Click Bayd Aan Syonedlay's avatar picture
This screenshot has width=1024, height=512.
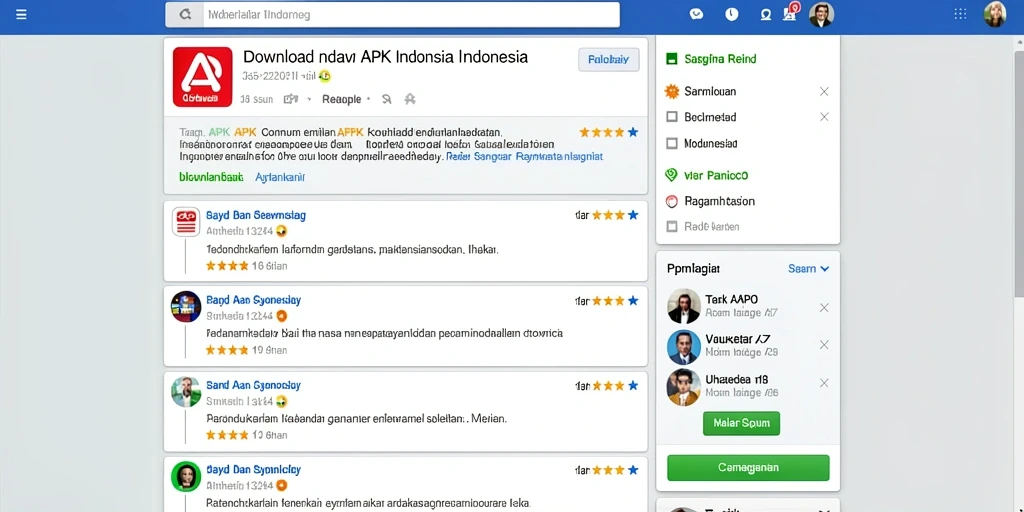(x=185, y=306)
